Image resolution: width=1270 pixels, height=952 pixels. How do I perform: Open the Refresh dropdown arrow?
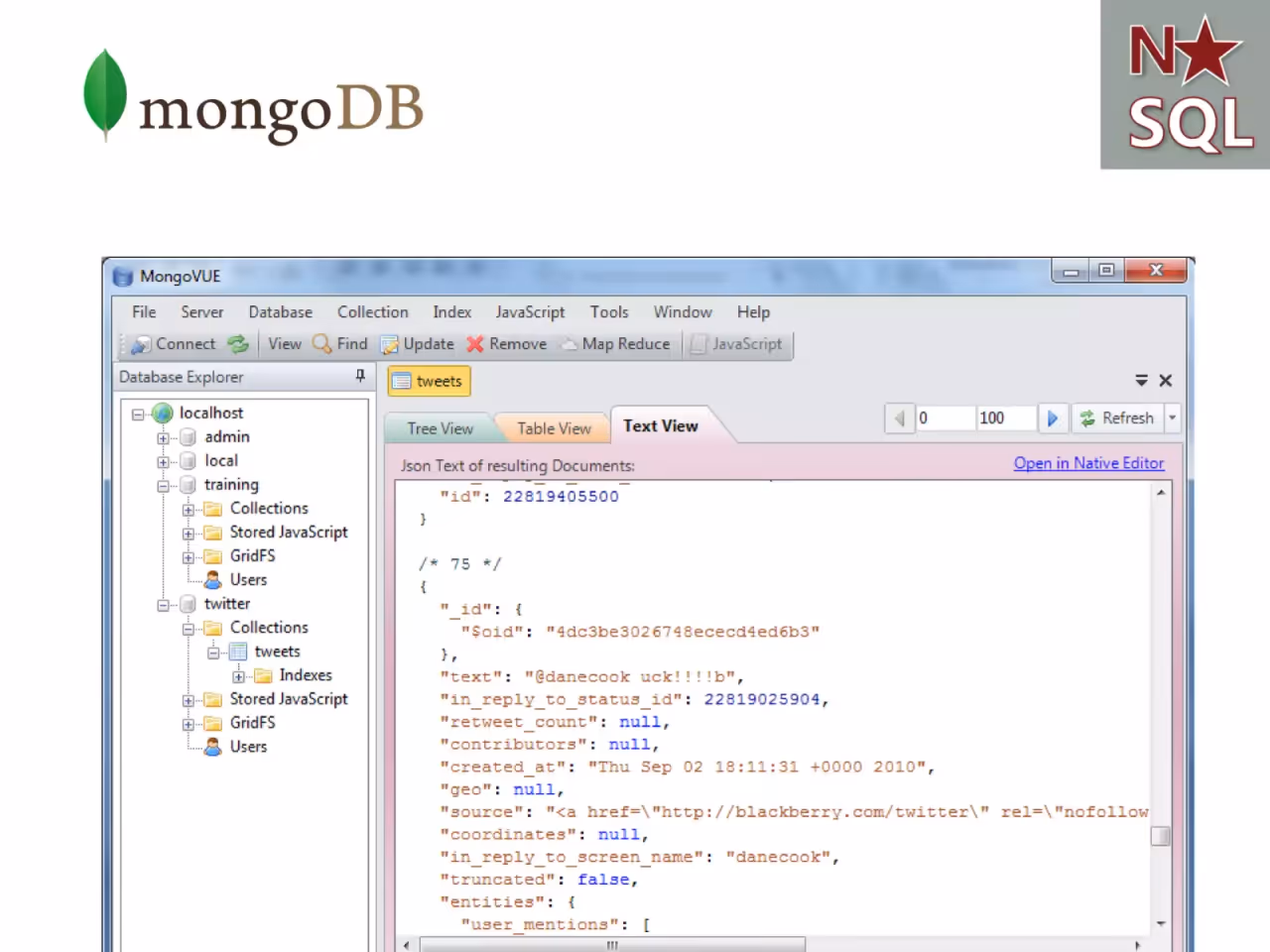pos(1172,418)
